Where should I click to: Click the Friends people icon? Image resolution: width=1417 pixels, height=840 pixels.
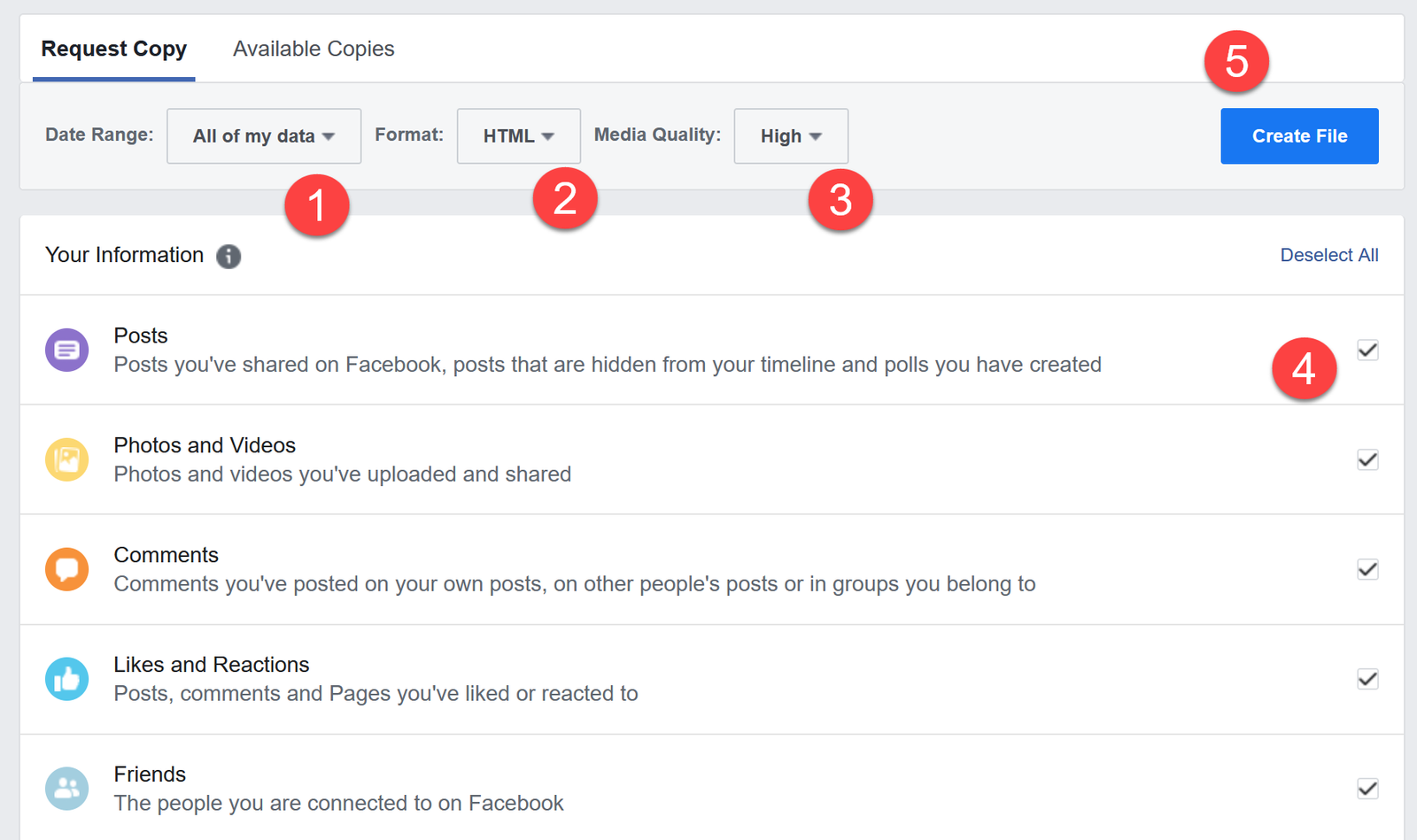66,788
